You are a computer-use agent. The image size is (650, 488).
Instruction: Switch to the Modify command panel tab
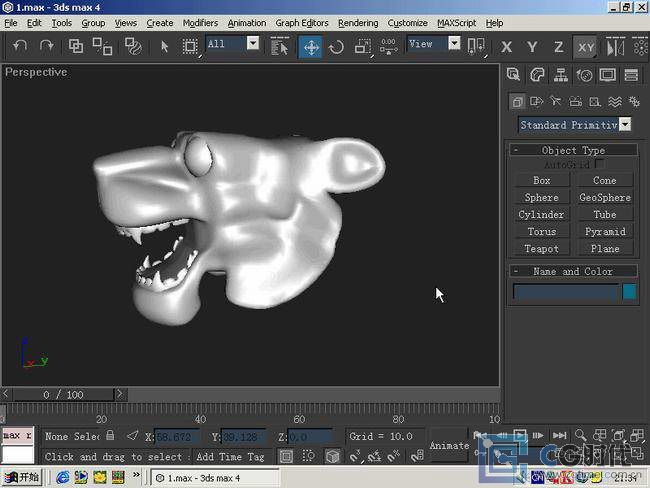pos(537,75)
